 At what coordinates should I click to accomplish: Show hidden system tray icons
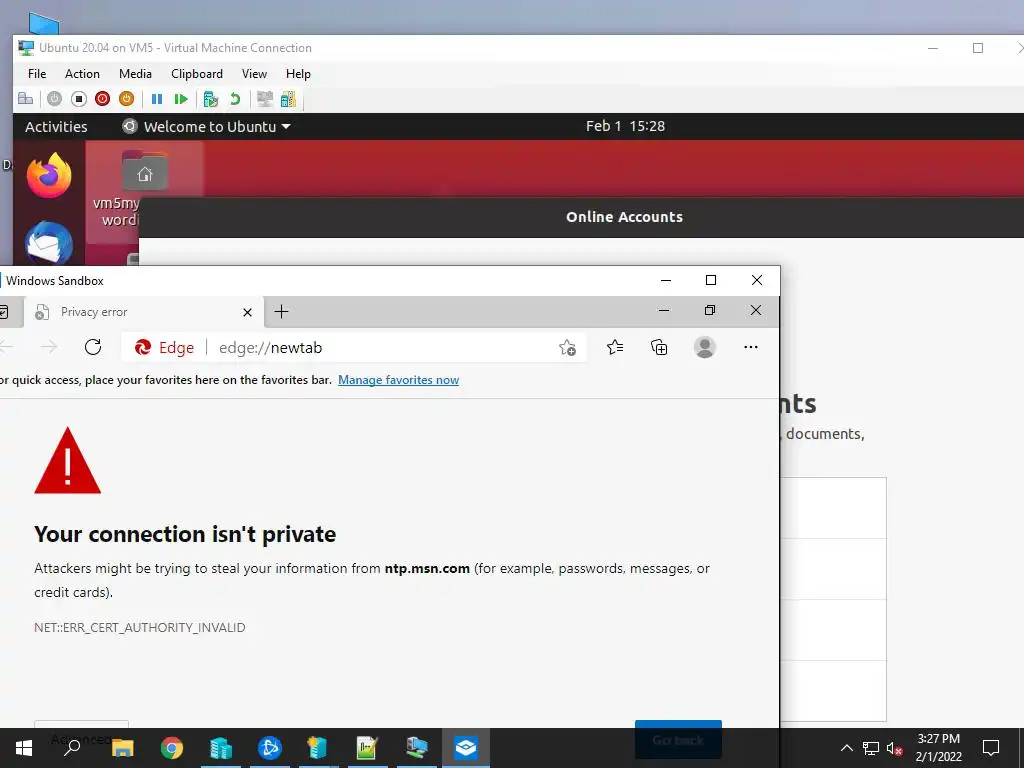tap(846, 748)
